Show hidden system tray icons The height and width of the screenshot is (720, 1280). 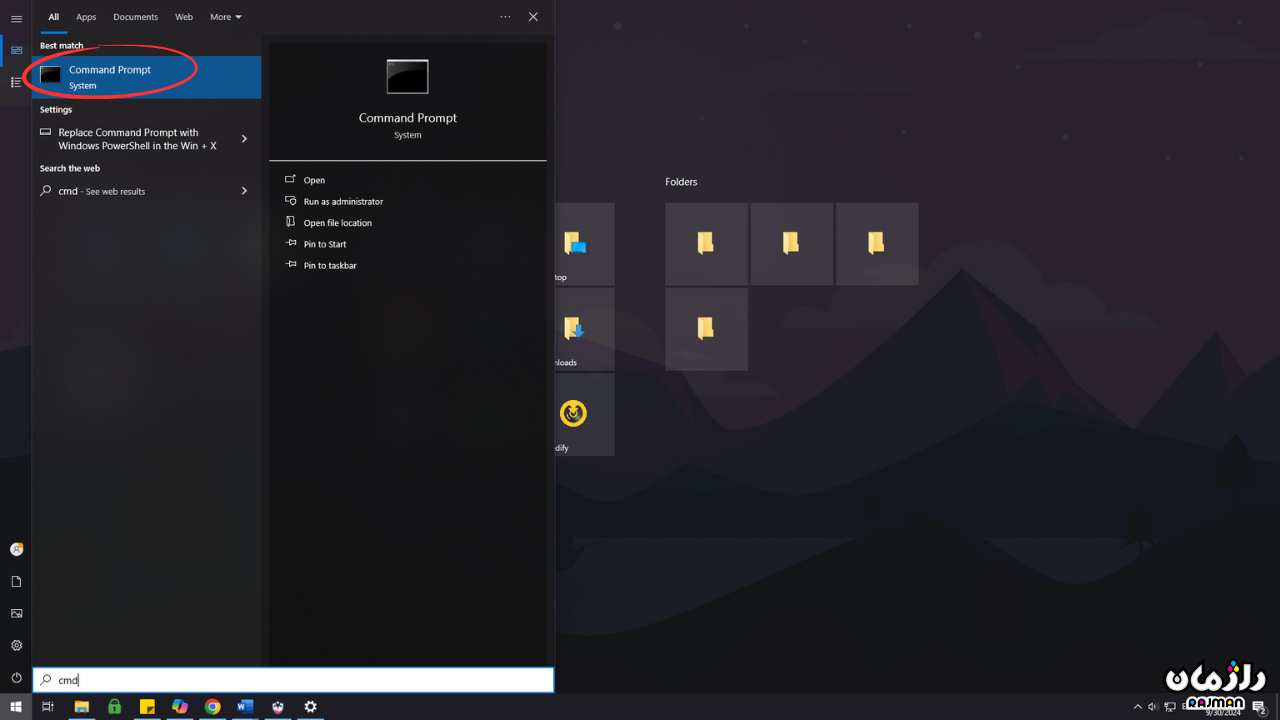tap(1137, 707)
